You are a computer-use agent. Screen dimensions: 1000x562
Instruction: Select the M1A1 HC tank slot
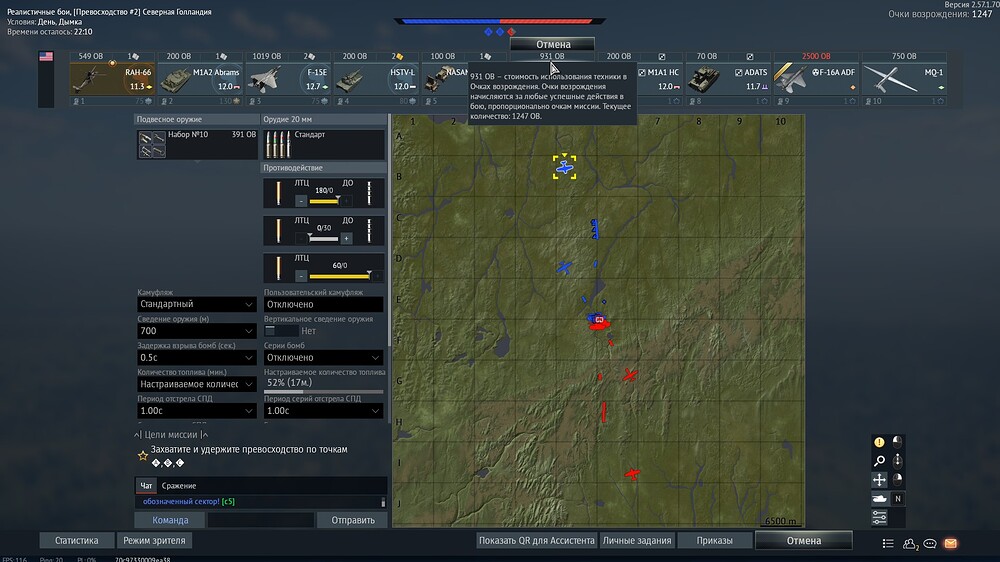tap(659, 78)
